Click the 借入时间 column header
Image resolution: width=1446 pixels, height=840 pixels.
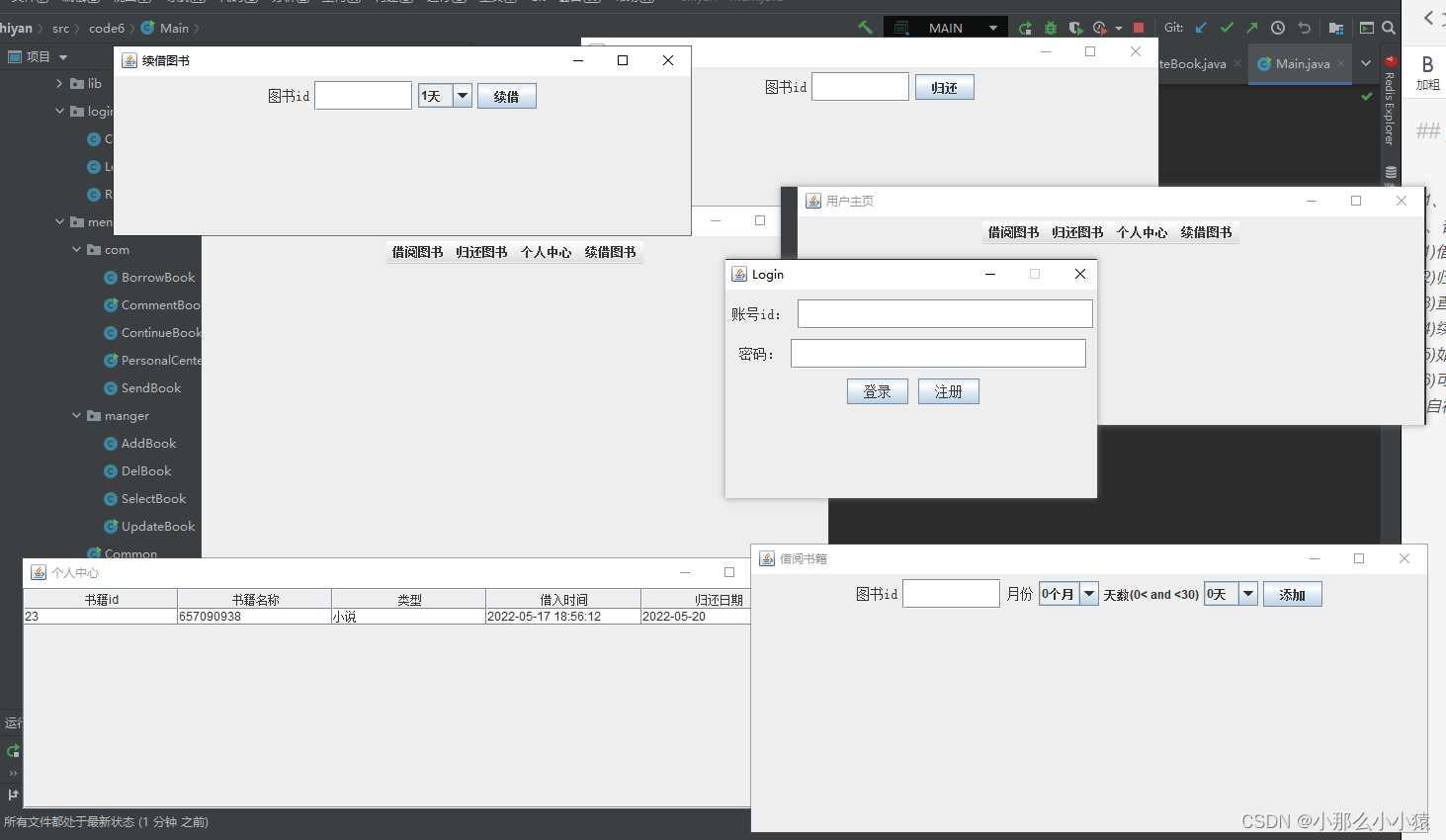563,599
